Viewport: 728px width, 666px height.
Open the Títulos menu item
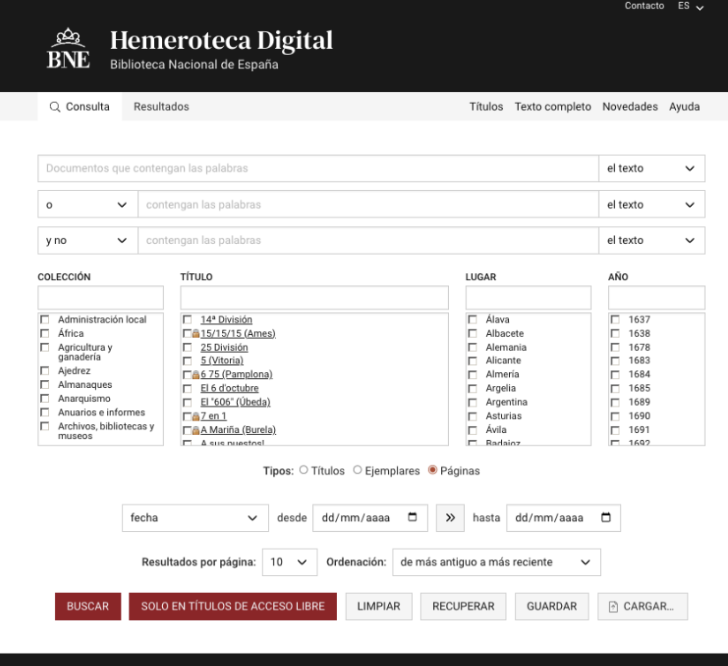tap(486, 107)
